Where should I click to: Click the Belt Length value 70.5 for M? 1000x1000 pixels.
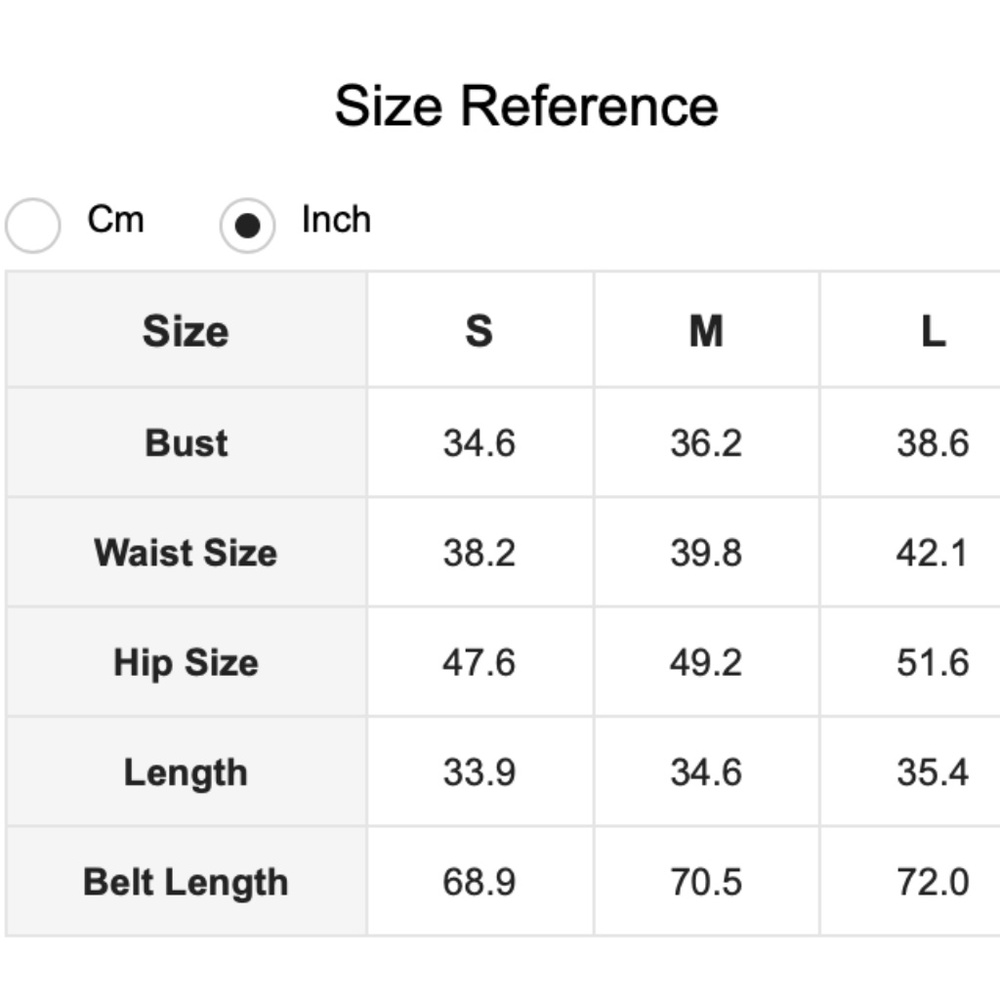[706, 882]
